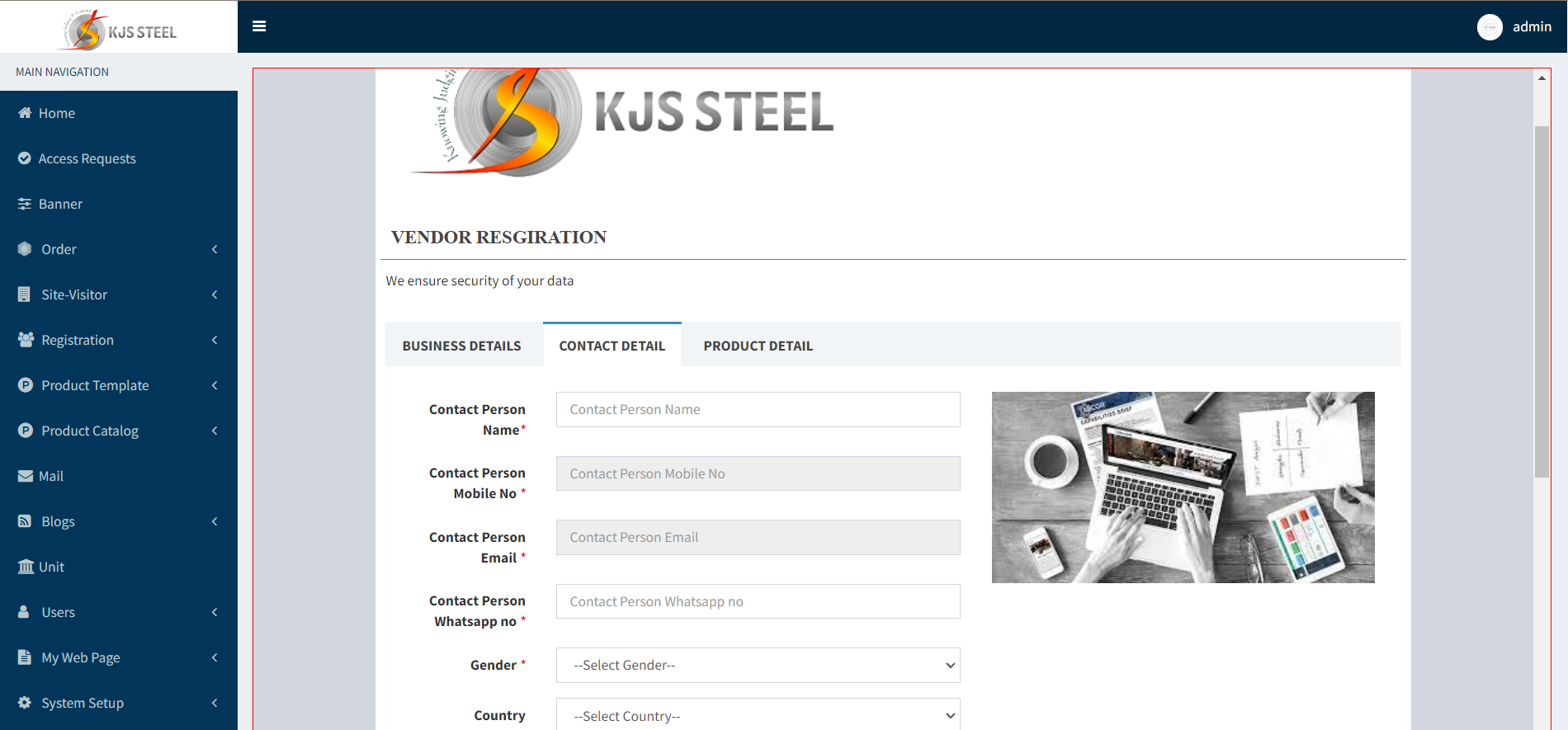Expand the Product Catalog chevron
This screenshot has width=1568, height=730.
[x=215, y=431]
